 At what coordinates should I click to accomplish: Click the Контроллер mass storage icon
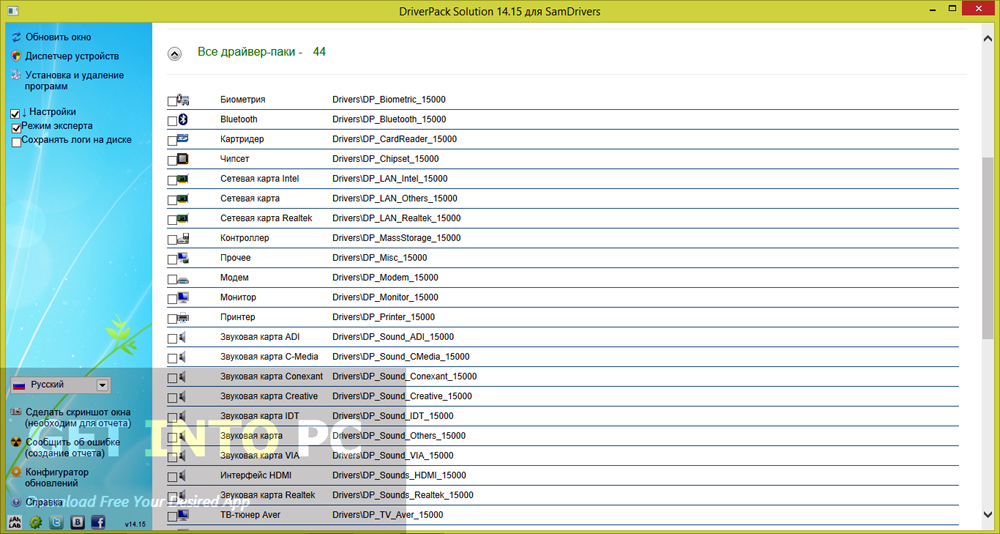pos(183,238)
